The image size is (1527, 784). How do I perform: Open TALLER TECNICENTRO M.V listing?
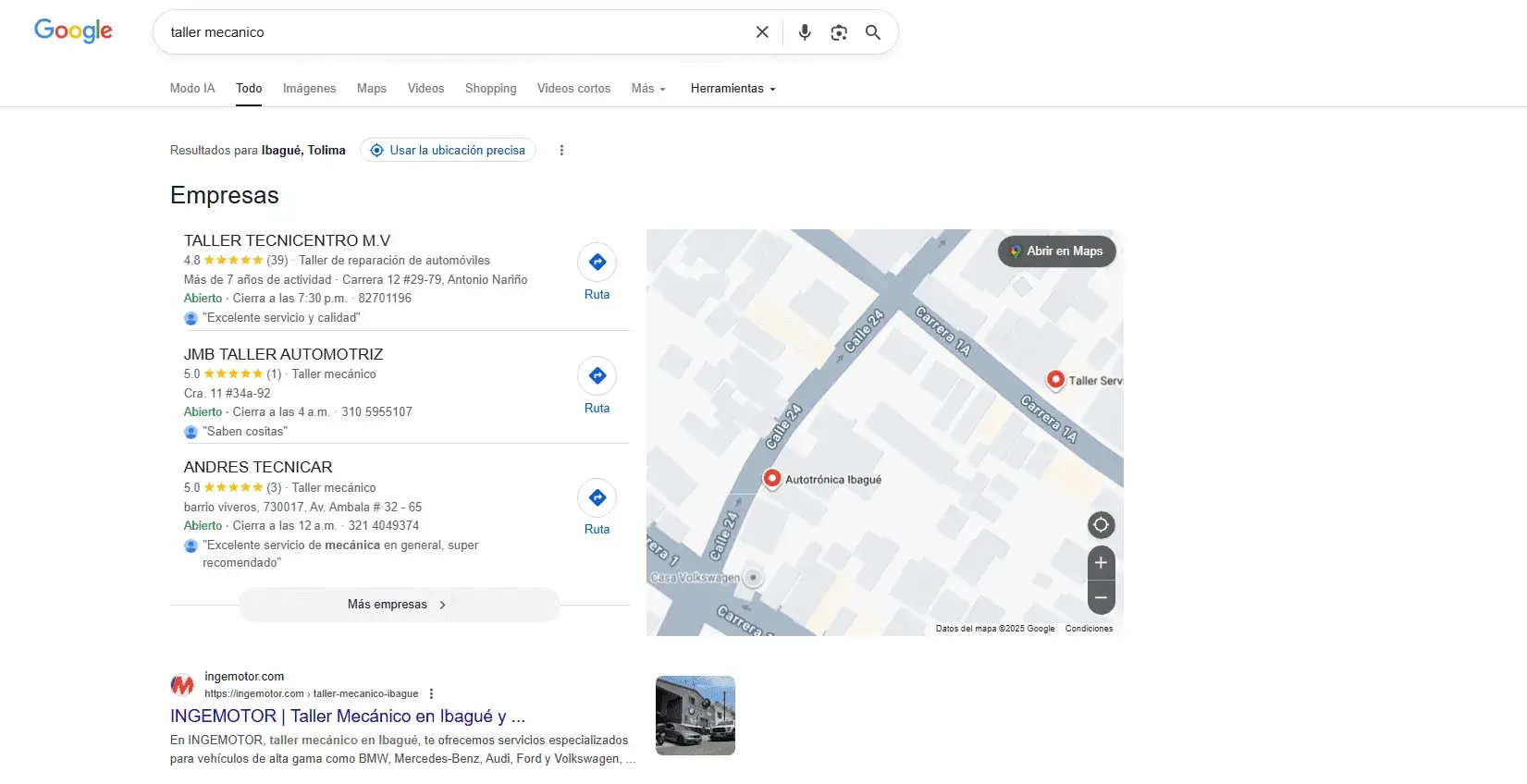point(287,240)
